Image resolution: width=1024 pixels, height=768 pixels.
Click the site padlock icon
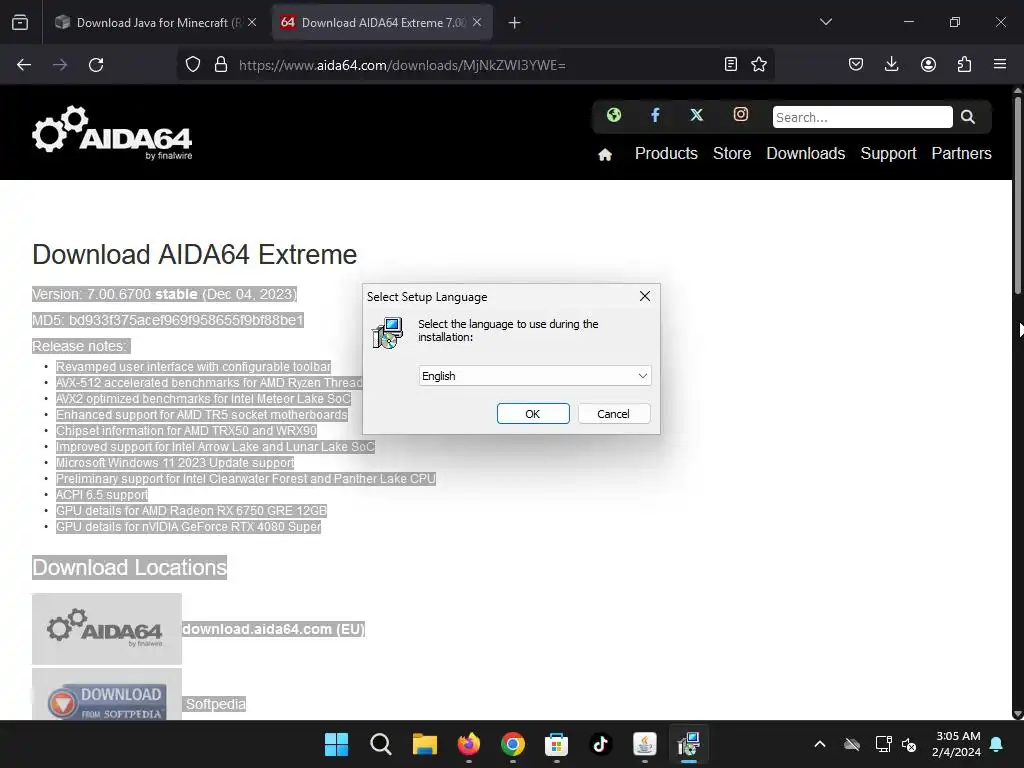[221, 65]
